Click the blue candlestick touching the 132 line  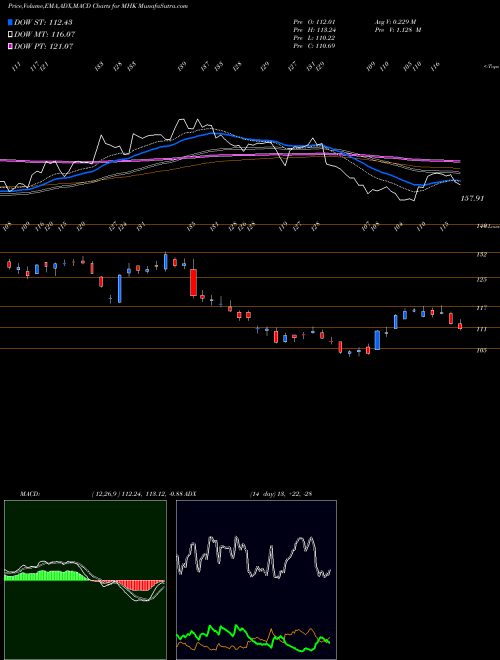165,261
